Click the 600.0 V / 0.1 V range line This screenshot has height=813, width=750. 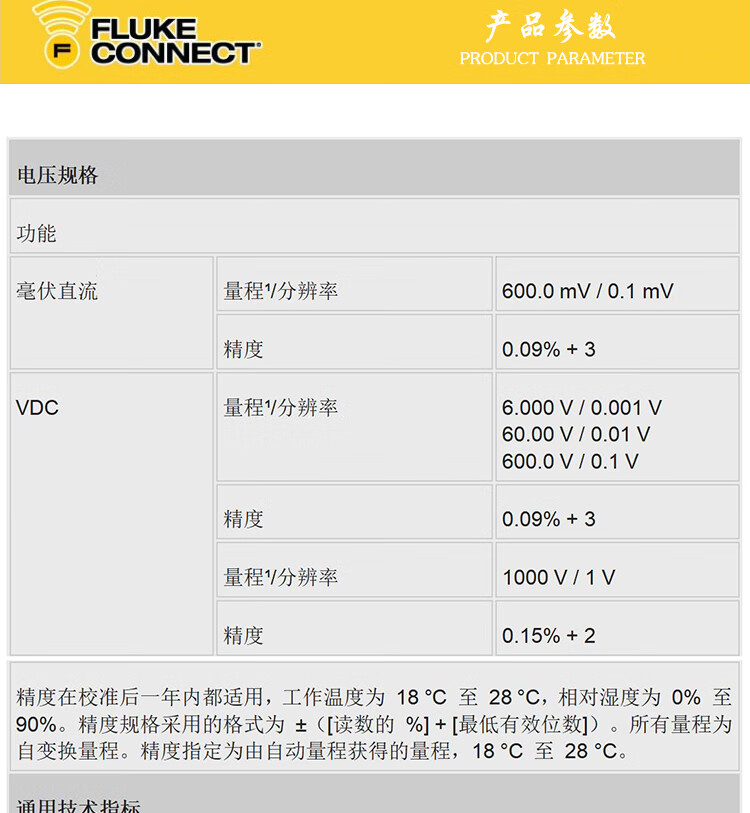(570, 461)
